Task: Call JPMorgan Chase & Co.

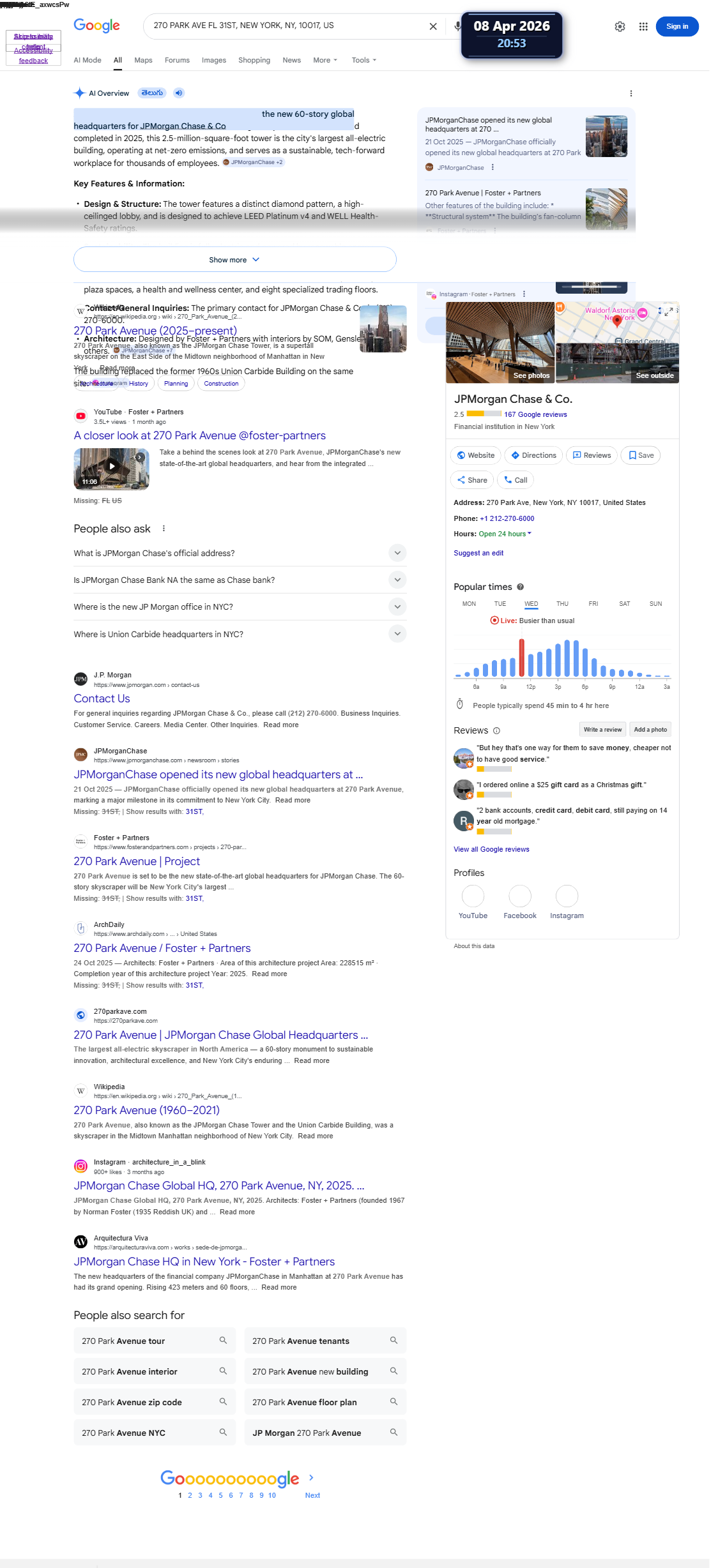Action: [x=516, y=480]
